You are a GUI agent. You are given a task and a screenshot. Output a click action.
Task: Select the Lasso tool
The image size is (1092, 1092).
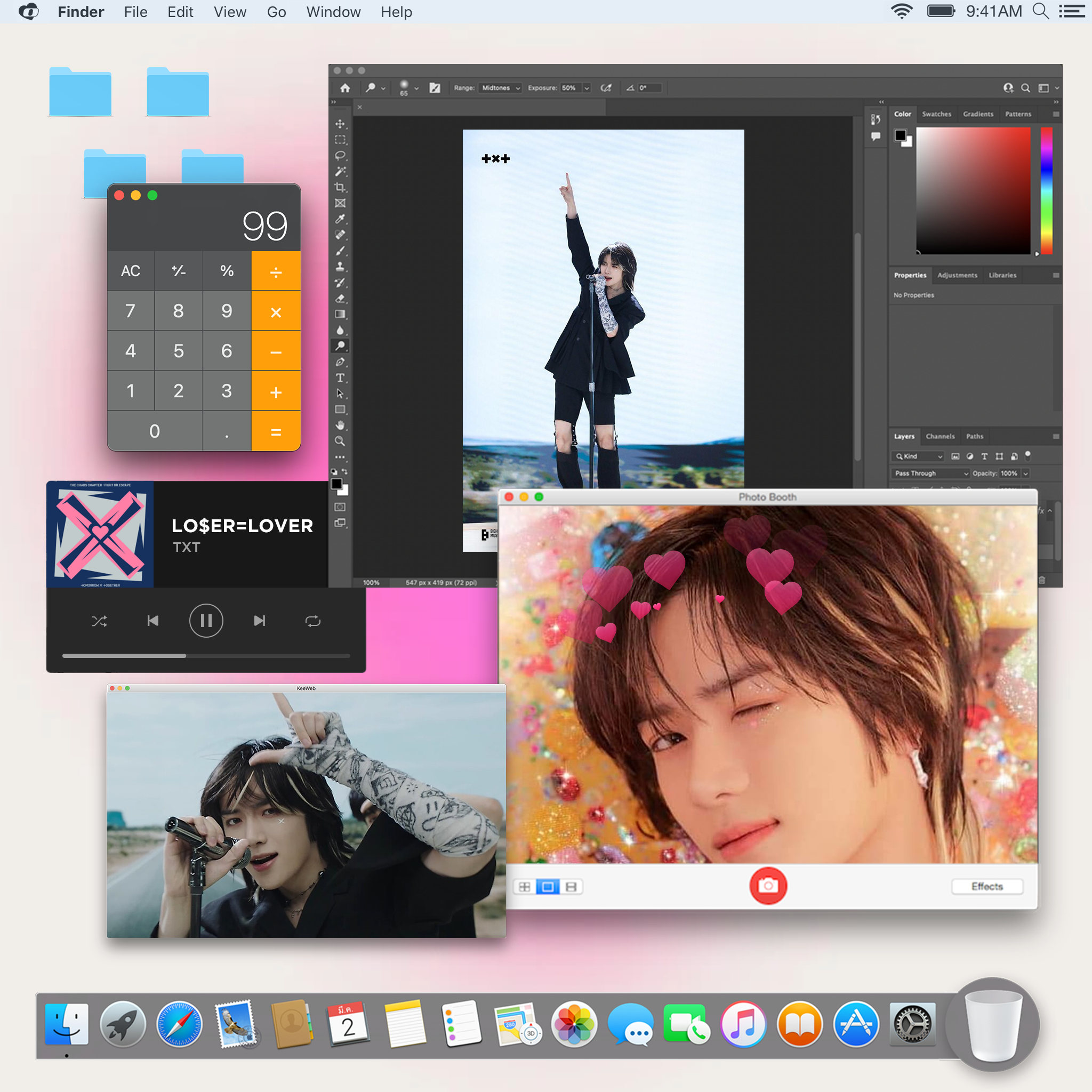coord(340,156)
